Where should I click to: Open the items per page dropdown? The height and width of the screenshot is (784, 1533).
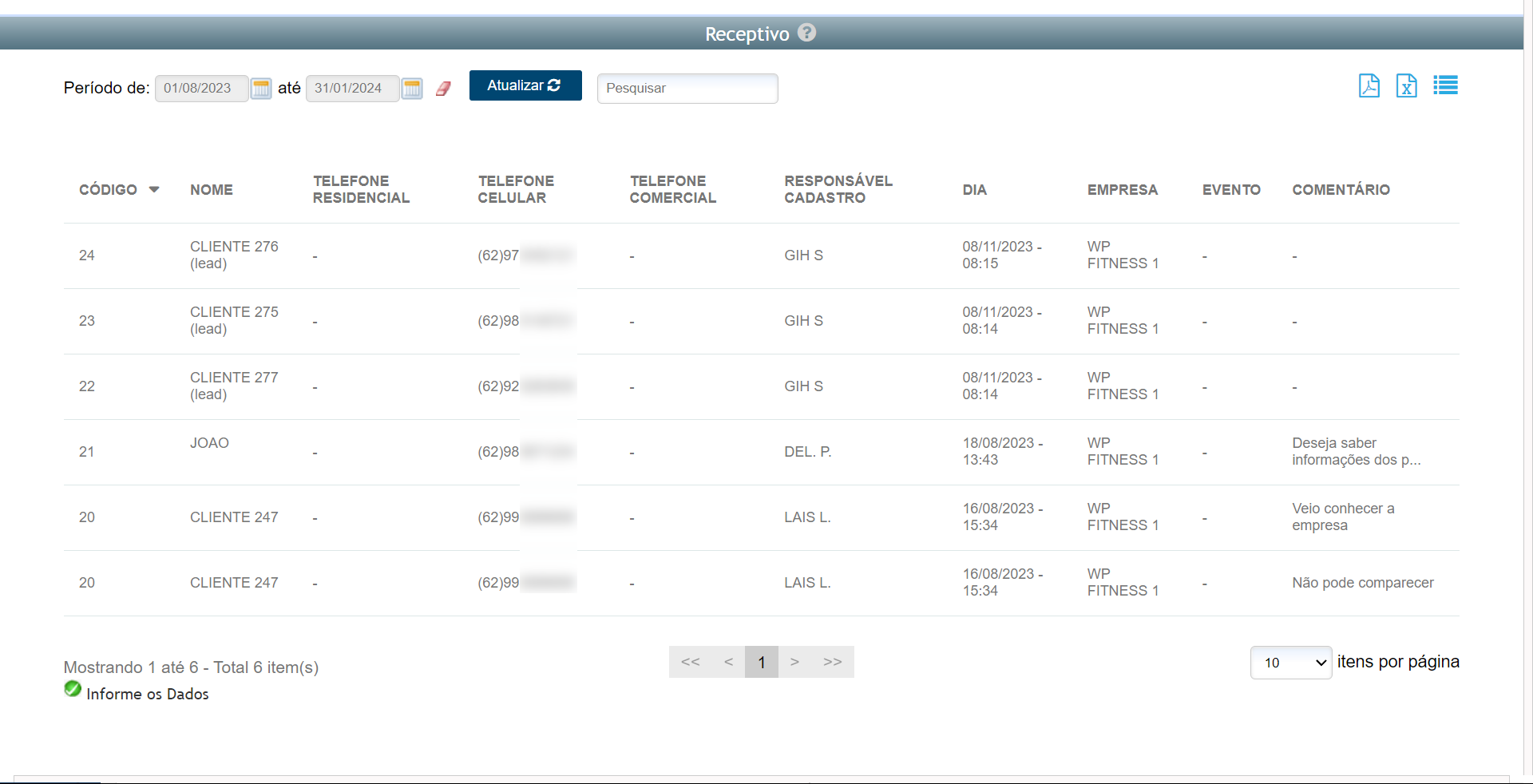coord(1290,663)
